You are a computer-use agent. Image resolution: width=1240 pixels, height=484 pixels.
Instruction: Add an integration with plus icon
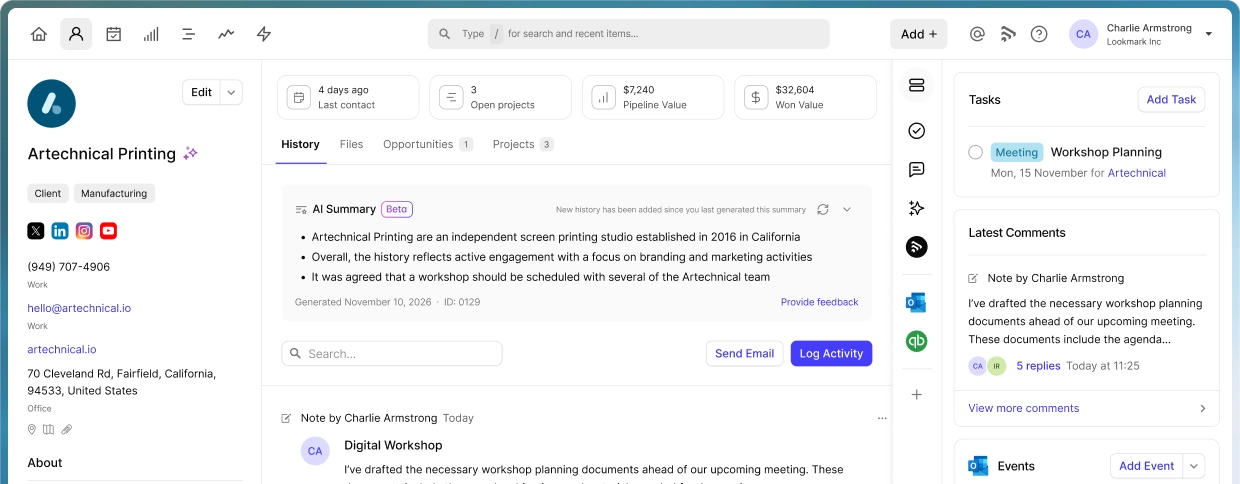coord(916,395)
